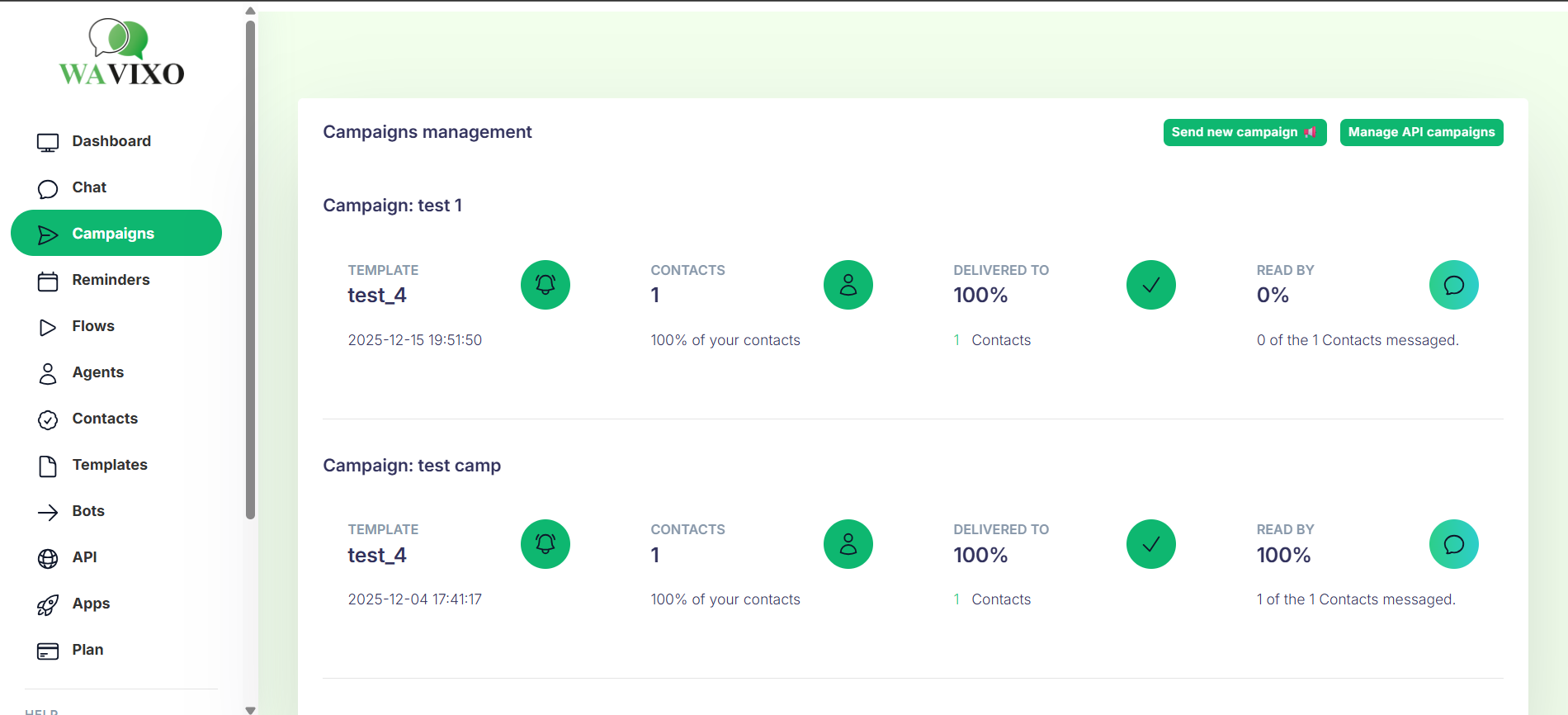Screen dimensions: 1568x715
Task: Click the bell template icon for test 1
Action: click(x=545, y=285)
